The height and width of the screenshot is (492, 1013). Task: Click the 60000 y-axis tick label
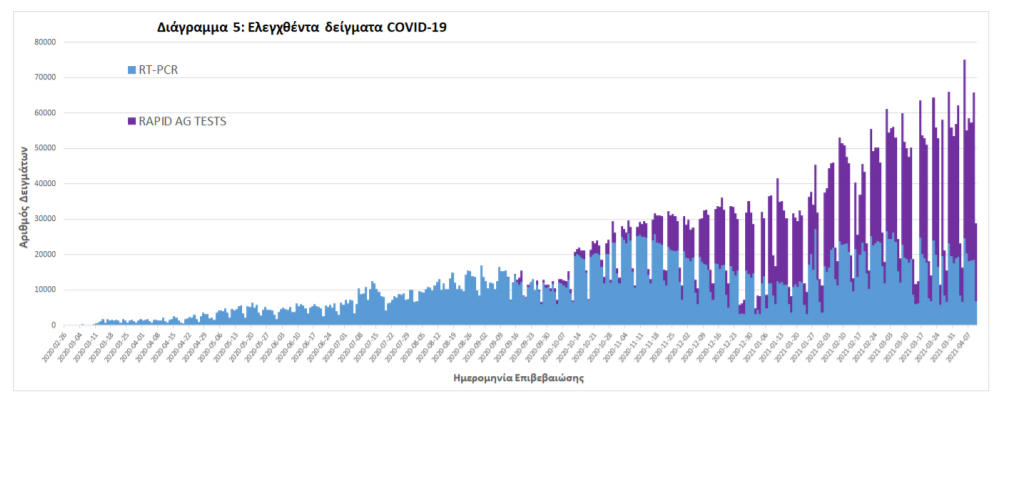click(x=44, y=113)
